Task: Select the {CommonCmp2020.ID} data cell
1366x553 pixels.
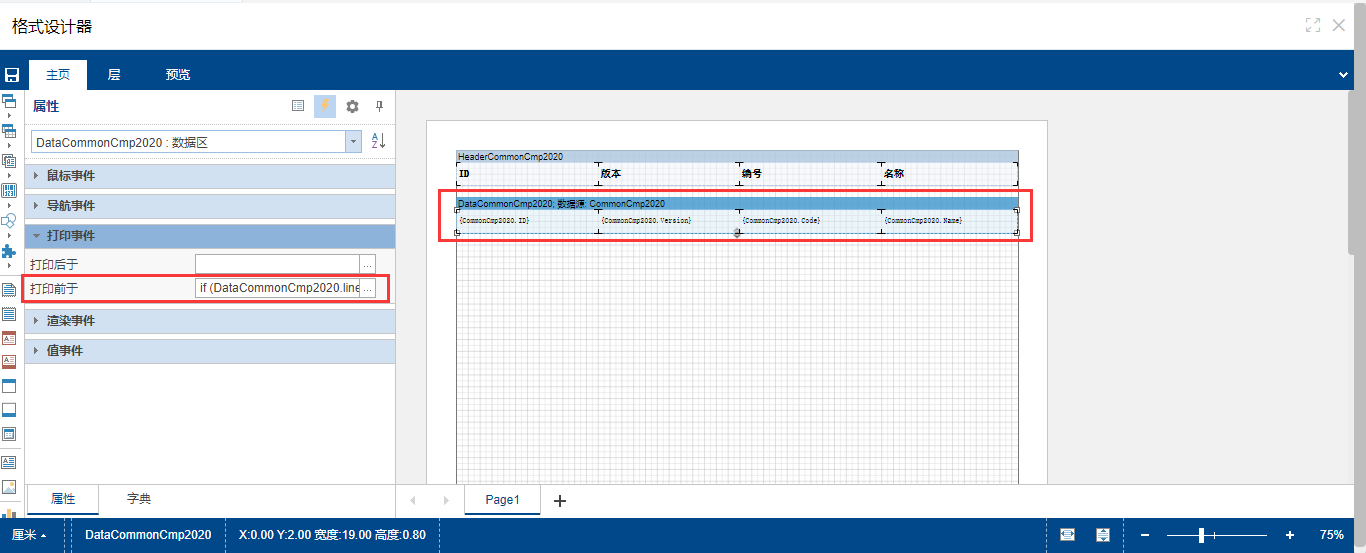Action: pyautogui.click(x=527, y=221)
